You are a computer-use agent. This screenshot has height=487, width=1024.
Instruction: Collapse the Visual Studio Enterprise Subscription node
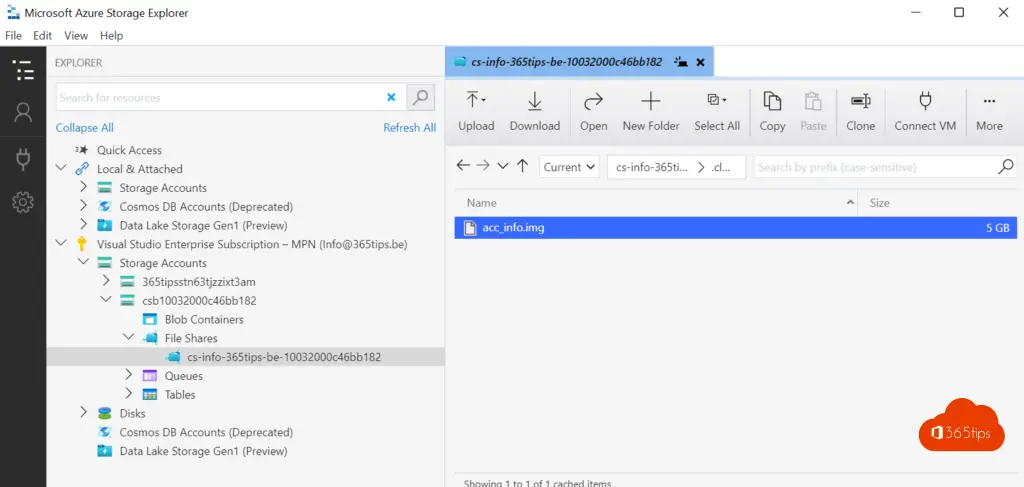[x=61, y=244]
